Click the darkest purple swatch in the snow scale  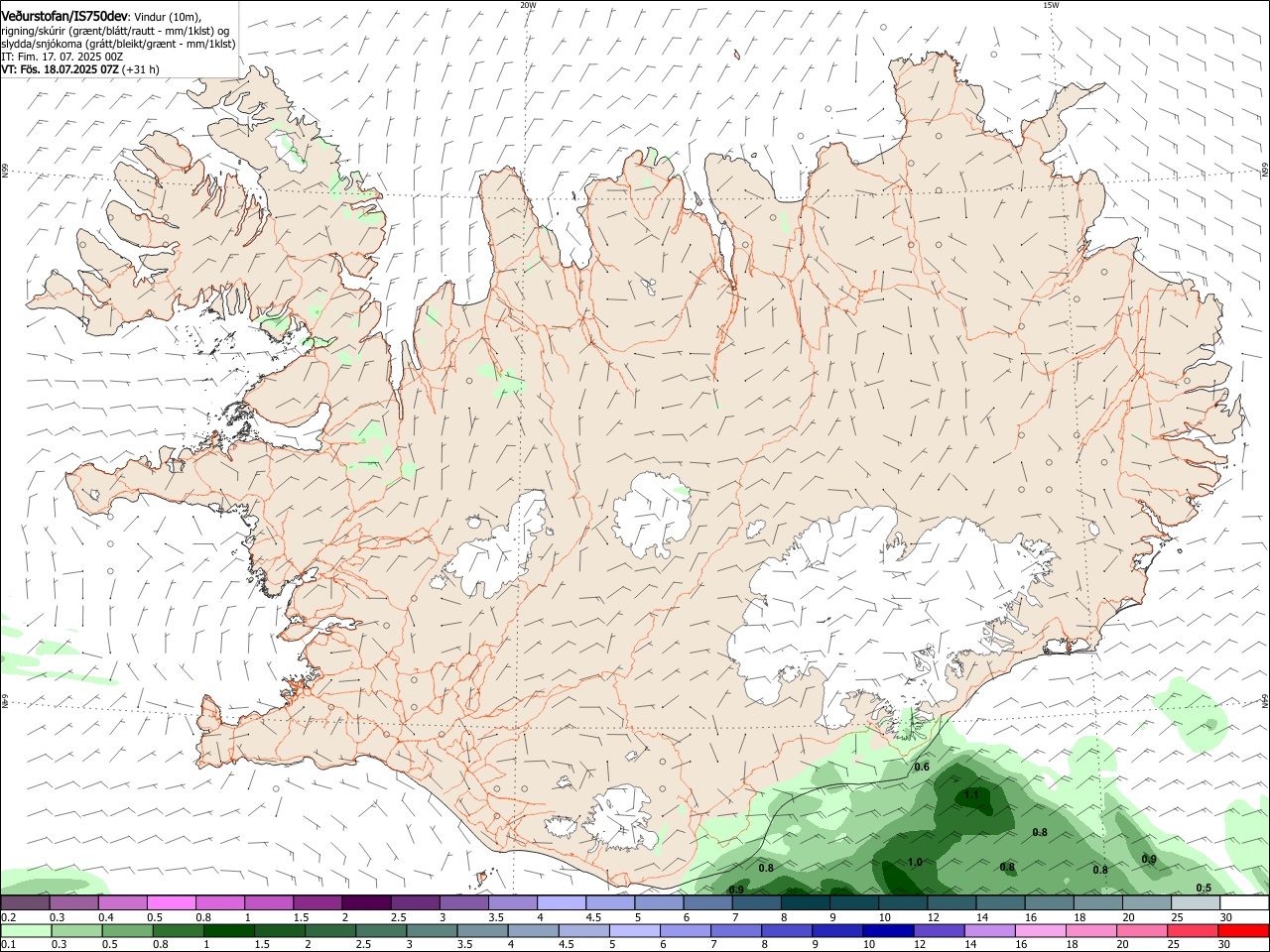click(366, 902)
